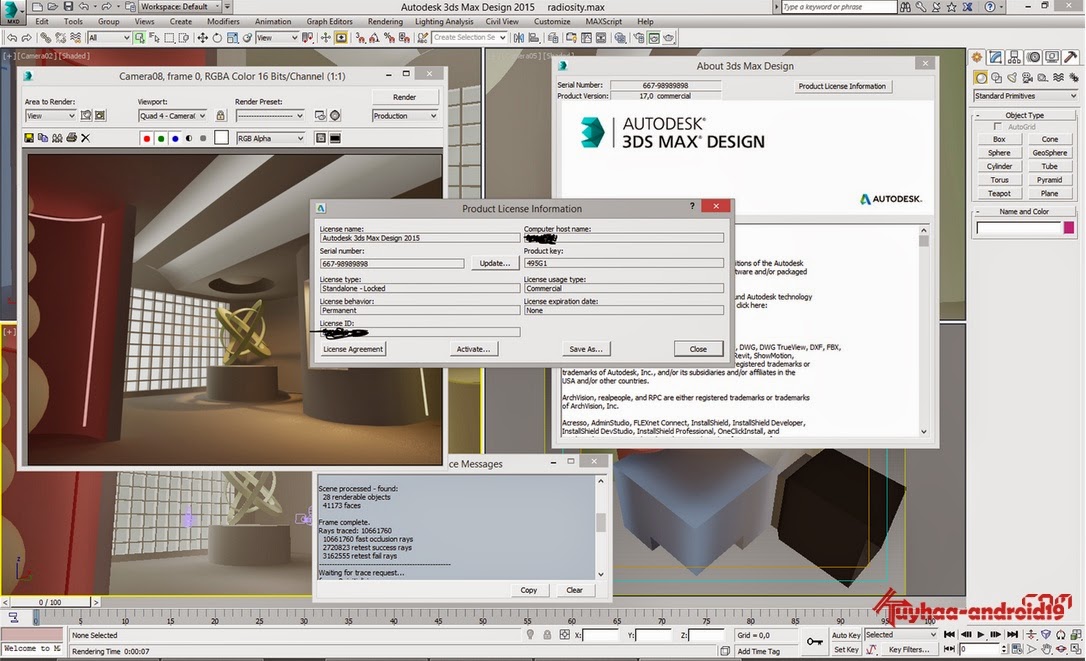Image resolution: width=1086 pixels, height=661 pixels.
Task: Toggle monochrome display
Action: (203, 139)
